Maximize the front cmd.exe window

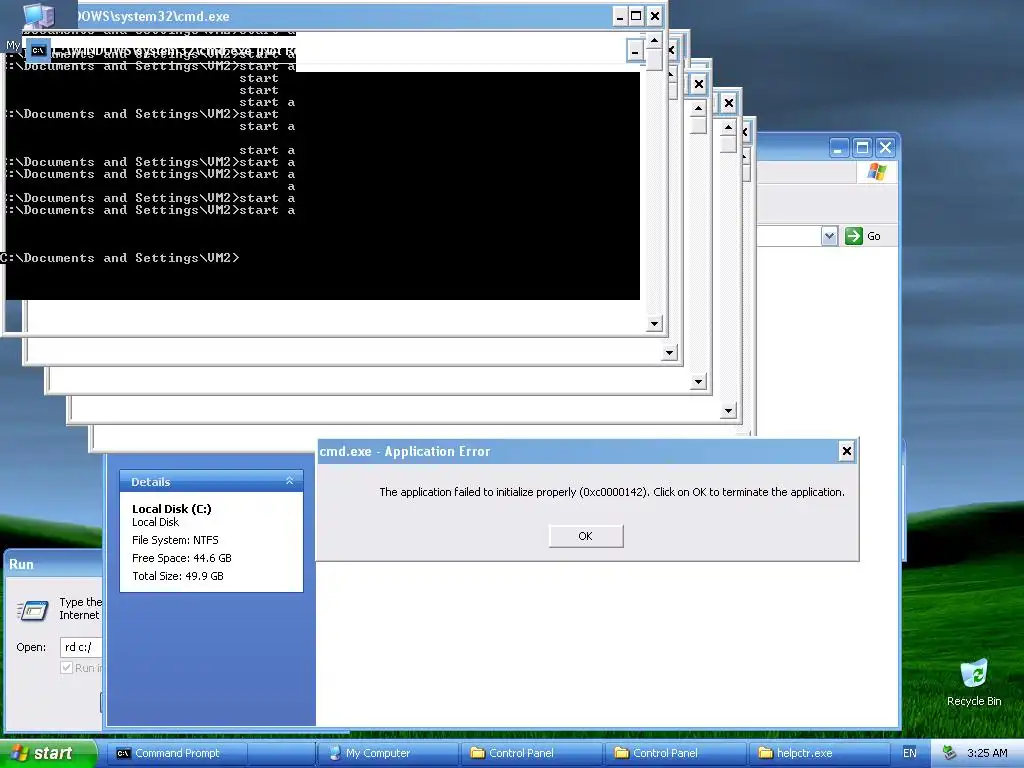[x=636, y=16]
